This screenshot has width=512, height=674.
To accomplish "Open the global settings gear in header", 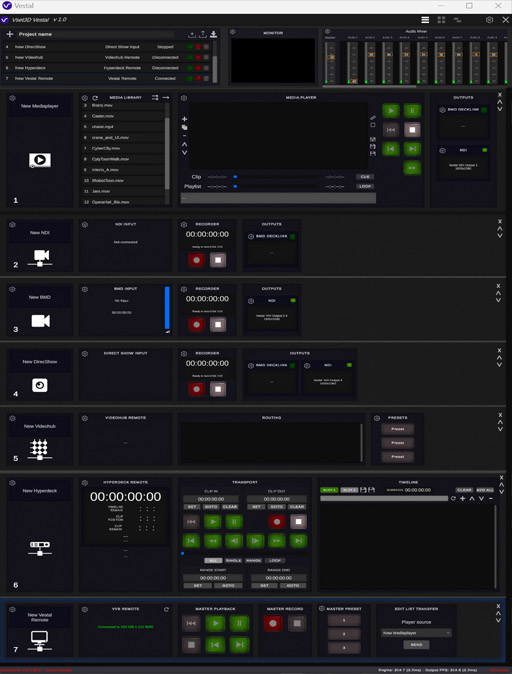I will 489,20.
